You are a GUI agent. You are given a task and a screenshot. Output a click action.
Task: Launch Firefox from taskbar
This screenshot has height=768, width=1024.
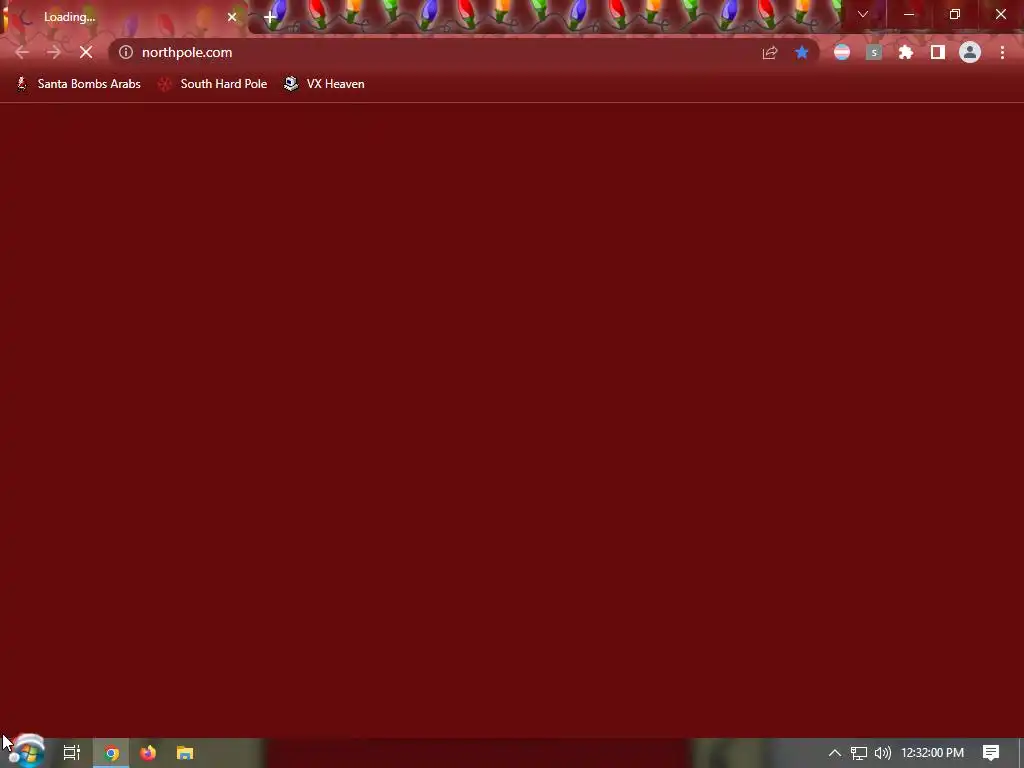click(148, 753)
